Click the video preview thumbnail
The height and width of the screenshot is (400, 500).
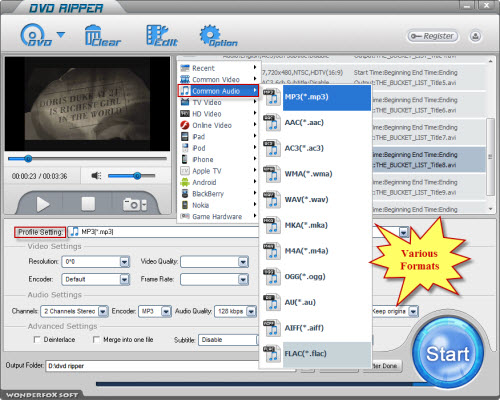[87, 104]
